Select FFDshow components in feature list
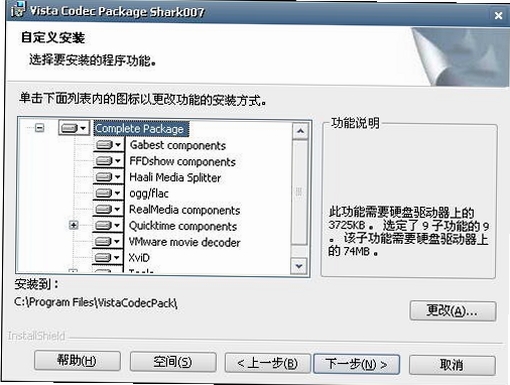Viewport: 510px width, 385px height. pyautogui.click(x=182, y=161)
